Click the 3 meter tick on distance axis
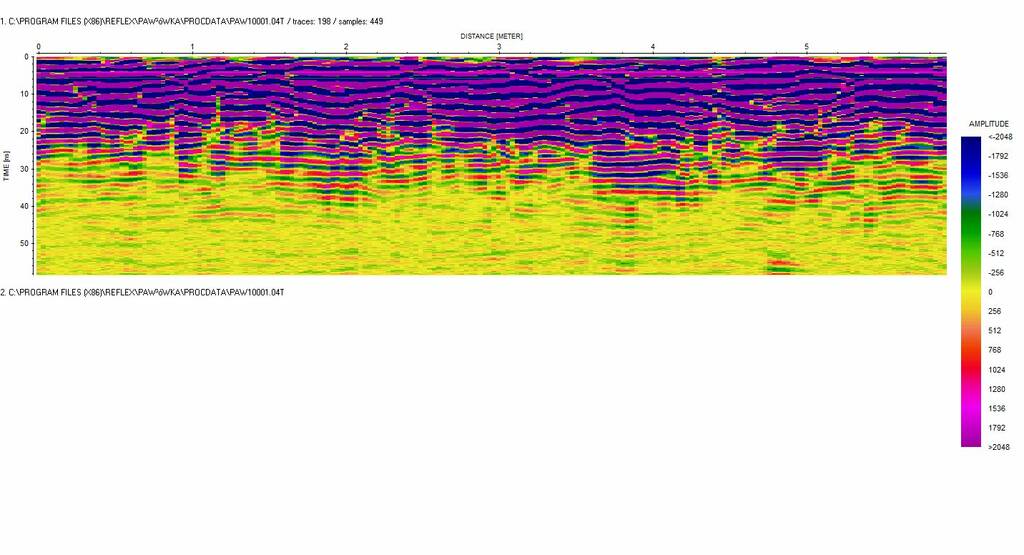 tap(499, 47)
